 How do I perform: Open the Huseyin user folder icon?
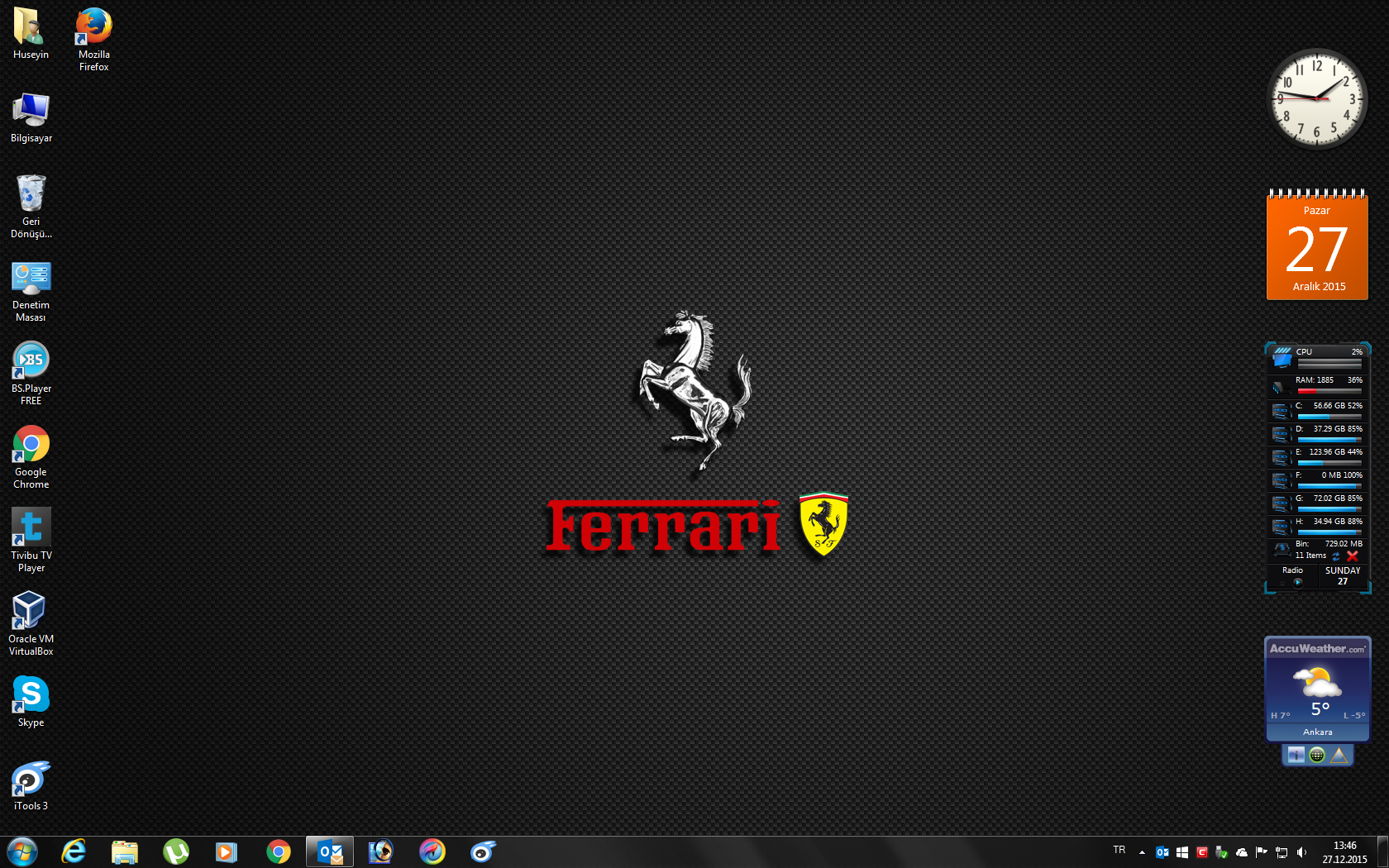tap(31, 35)
